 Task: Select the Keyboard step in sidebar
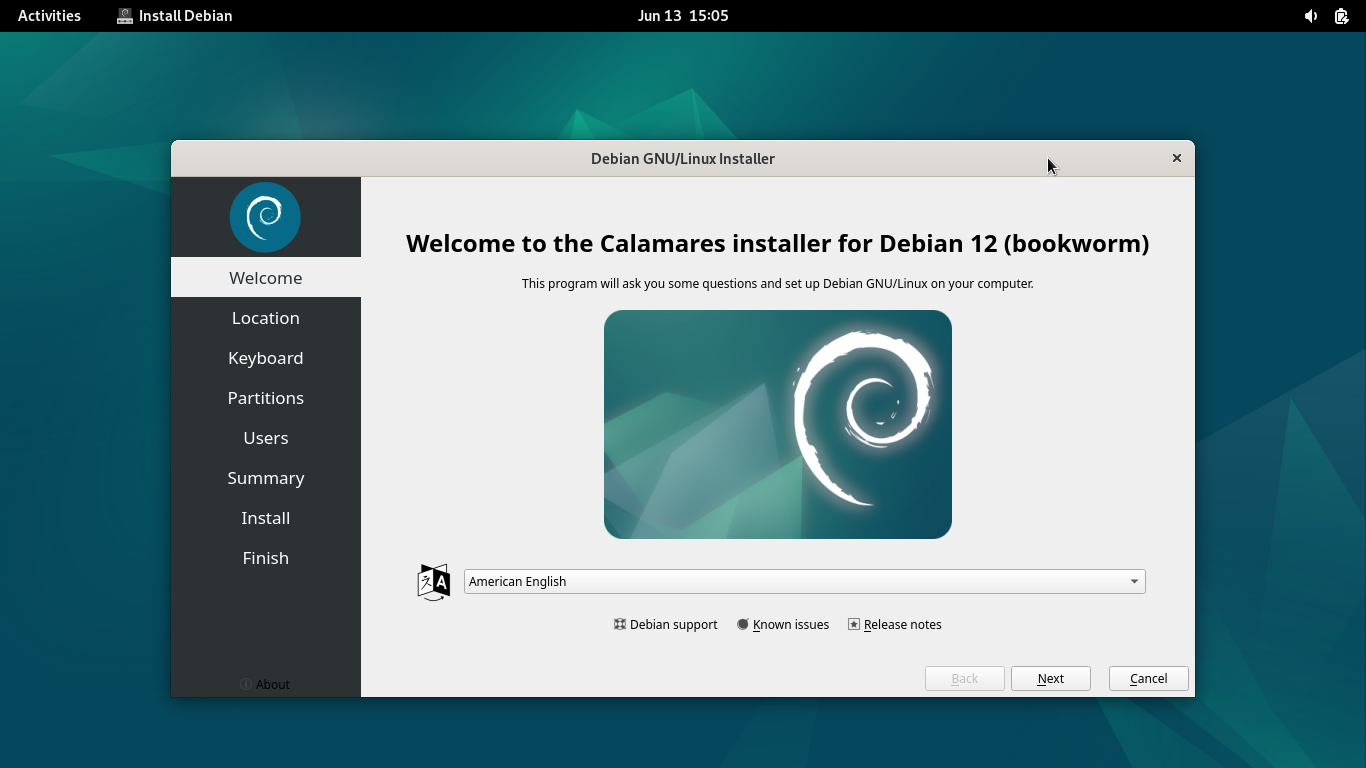[265, 357]
